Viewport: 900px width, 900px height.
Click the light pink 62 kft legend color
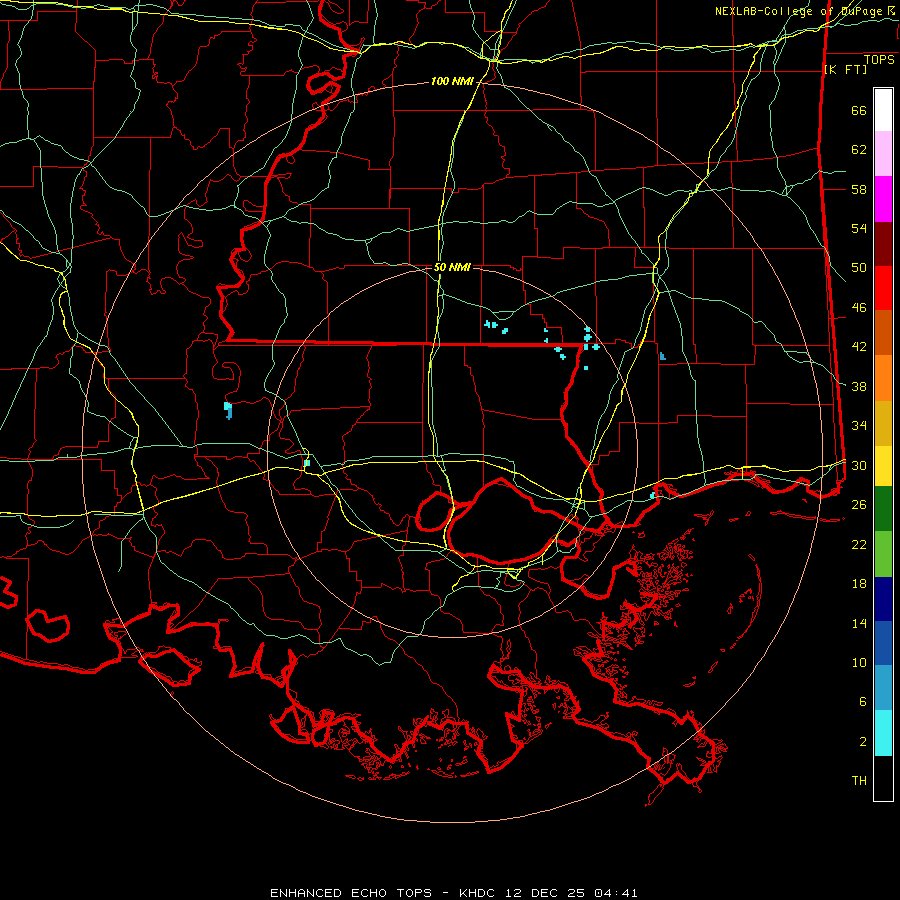pos(883,154)
